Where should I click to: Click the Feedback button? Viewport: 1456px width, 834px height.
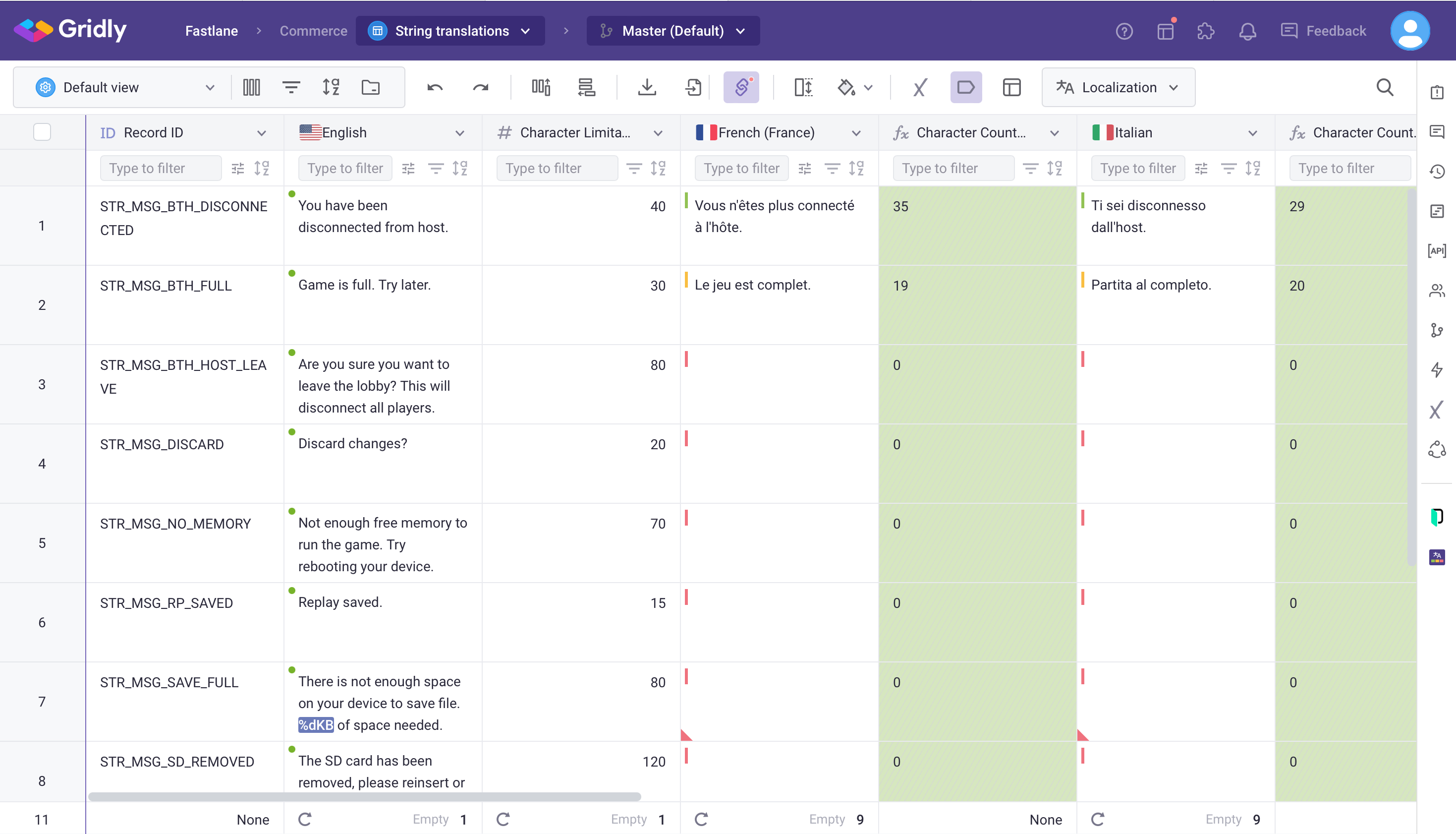tap(1323, 31)
